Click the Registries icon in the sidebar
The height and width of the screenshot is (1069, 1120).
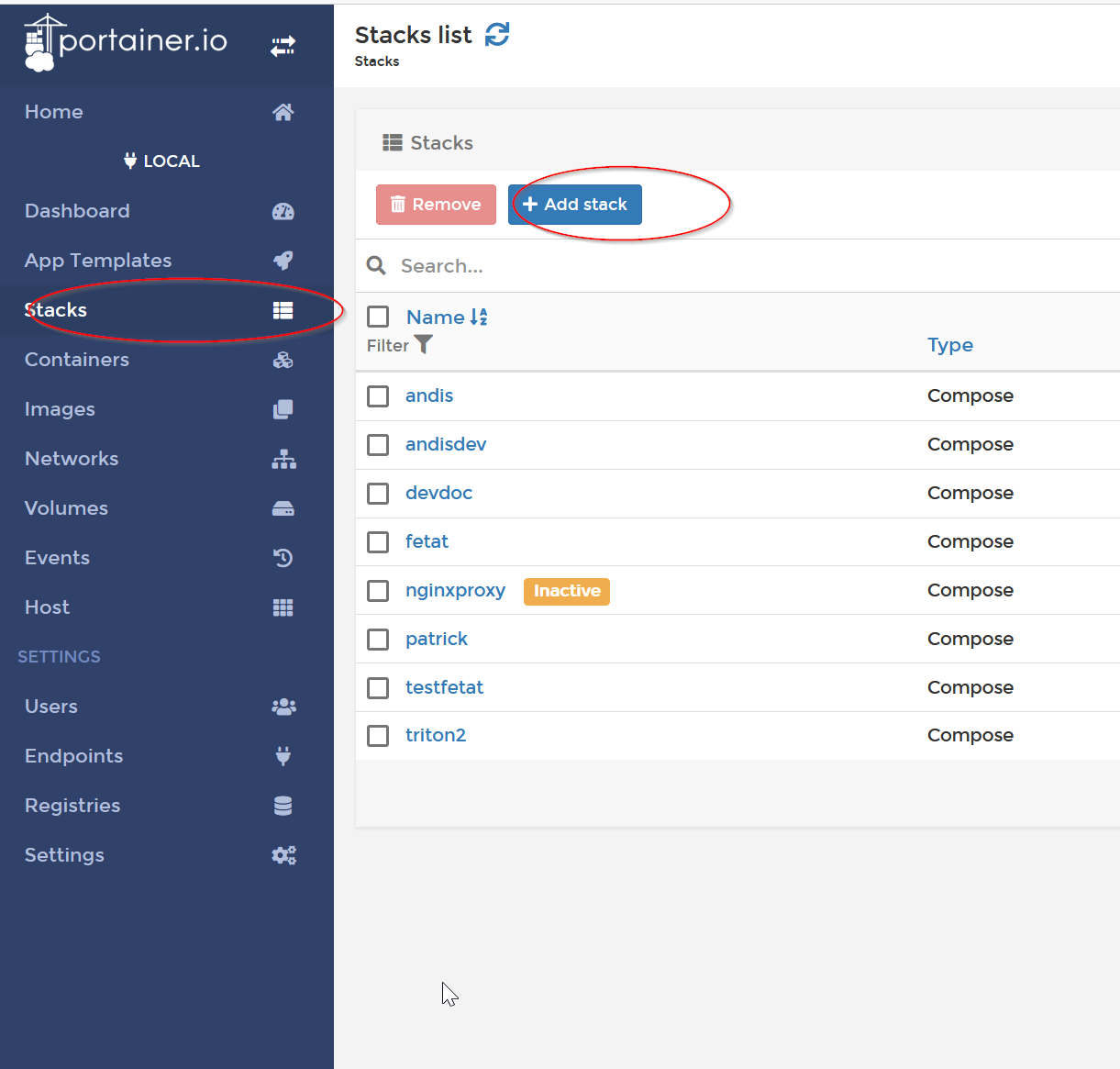(283, 806)
